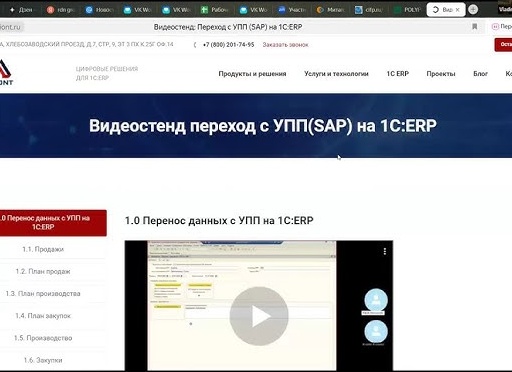The image size is (512, 372).
Task: Play the embedded video
Action: (259, 316)
